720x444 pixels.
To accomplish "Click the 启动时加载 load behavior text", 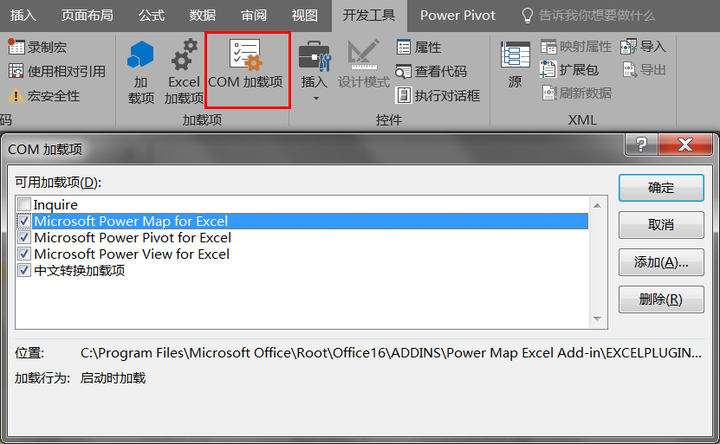I will (113, 378).
